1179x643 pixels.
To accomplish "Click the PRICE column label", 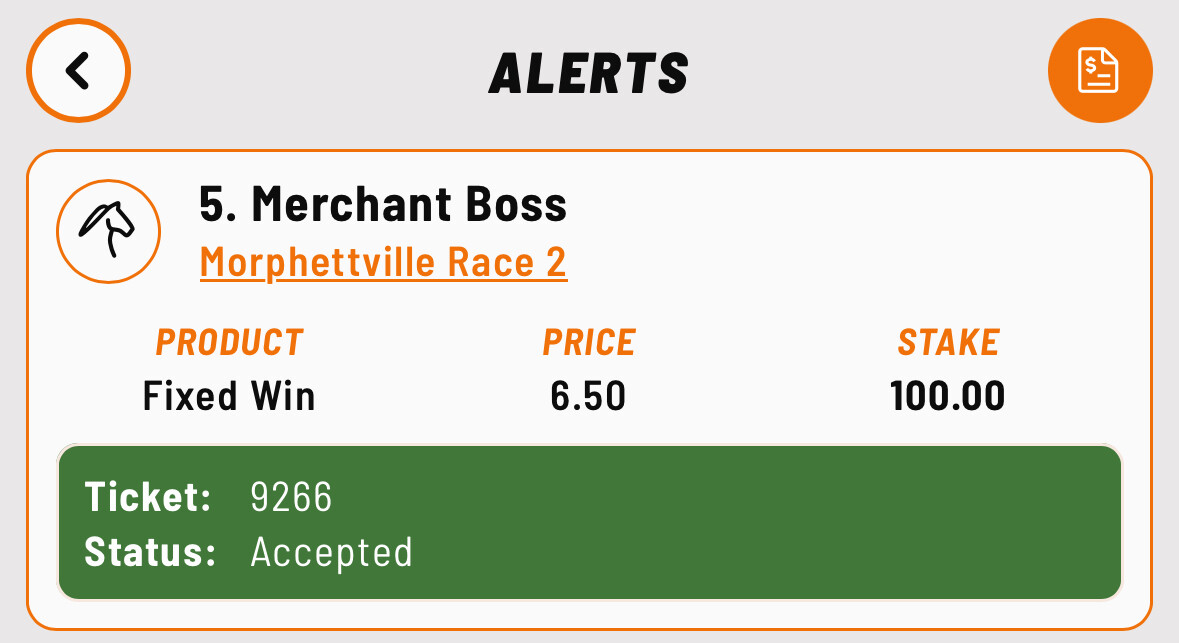I will tap(589, 343).
